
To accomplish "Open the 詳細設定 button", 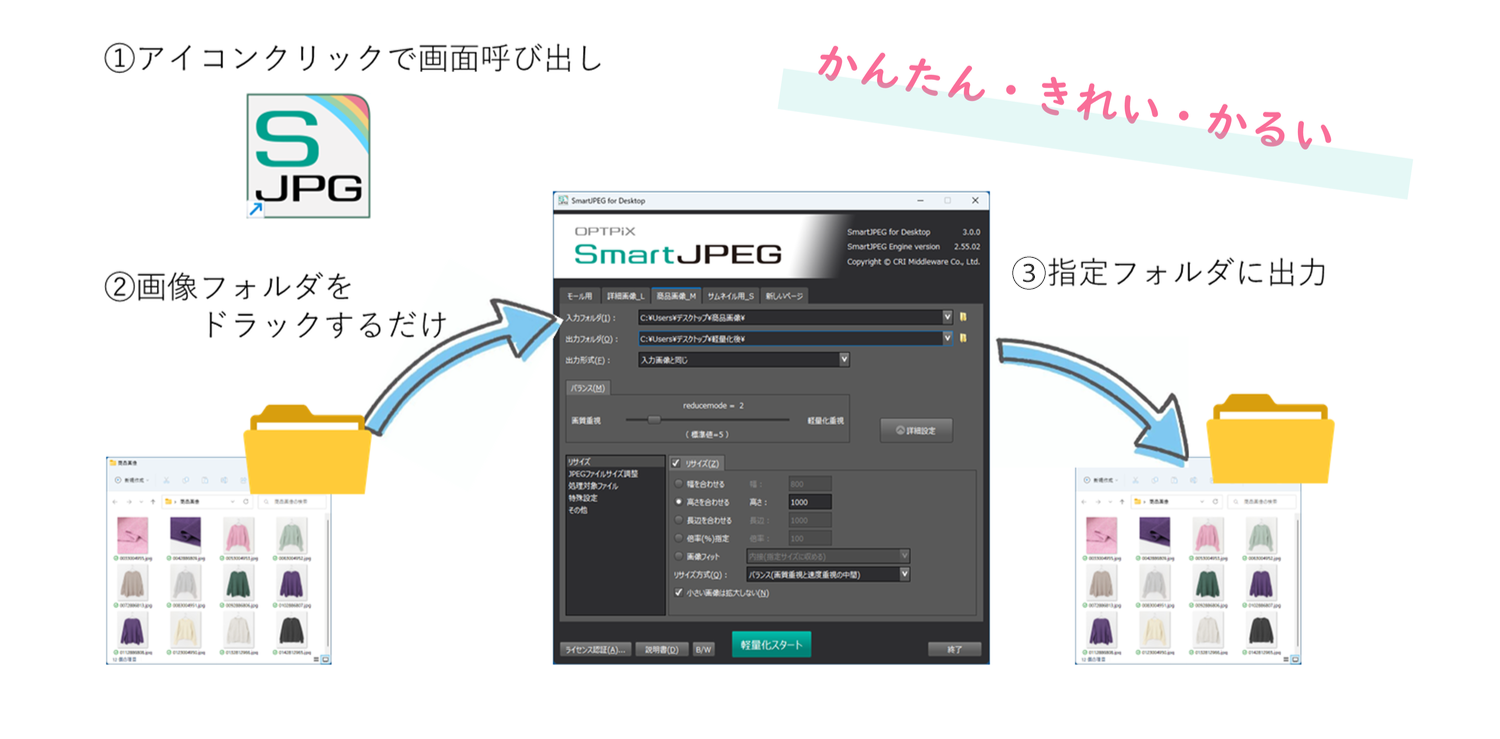I will [916, 430].
